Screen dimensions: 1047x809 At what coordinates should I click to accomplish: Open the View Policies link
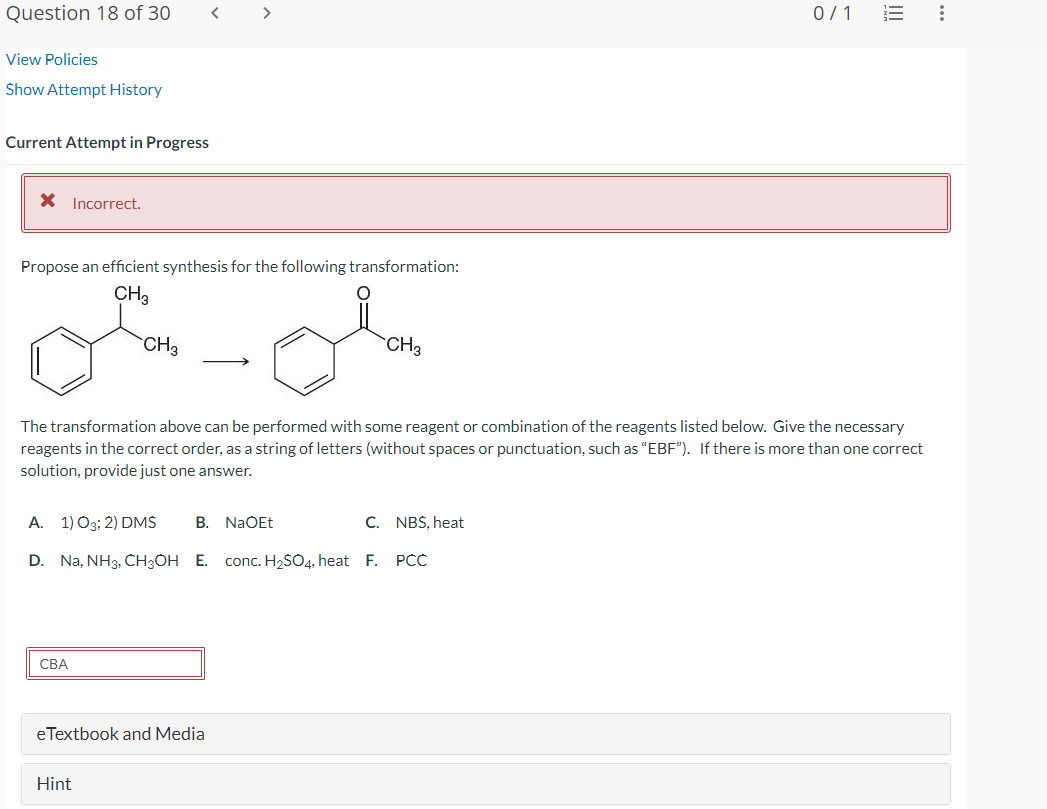pyautogui.click(x=51, y=59)
